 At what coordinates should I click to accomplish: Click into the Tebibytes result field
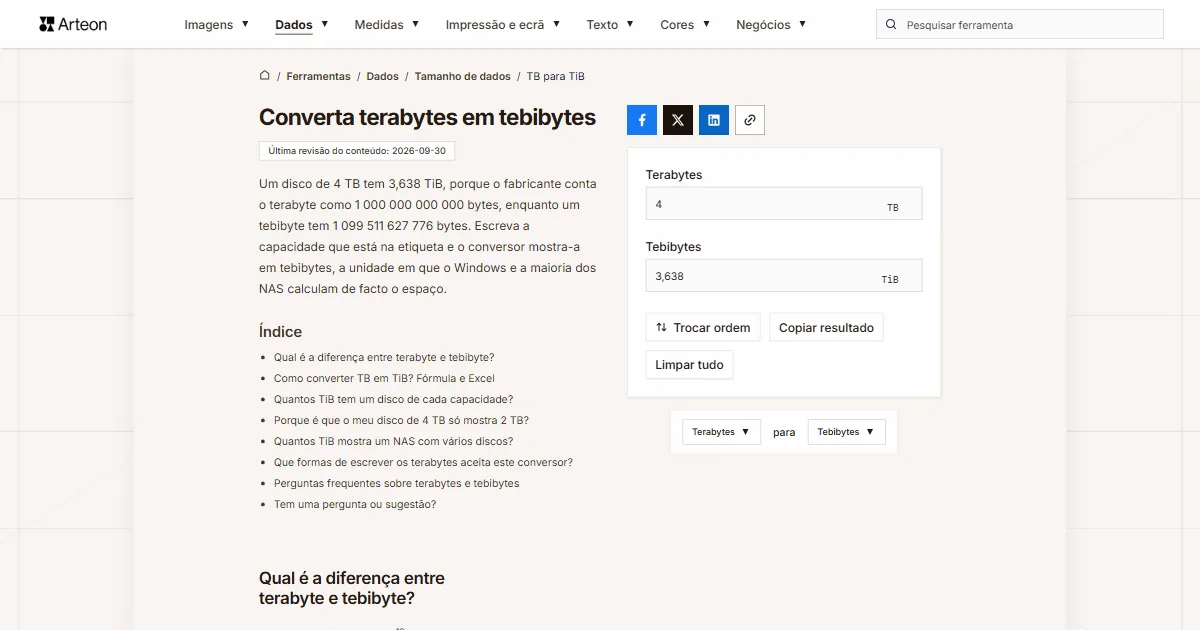click(784, 276)
